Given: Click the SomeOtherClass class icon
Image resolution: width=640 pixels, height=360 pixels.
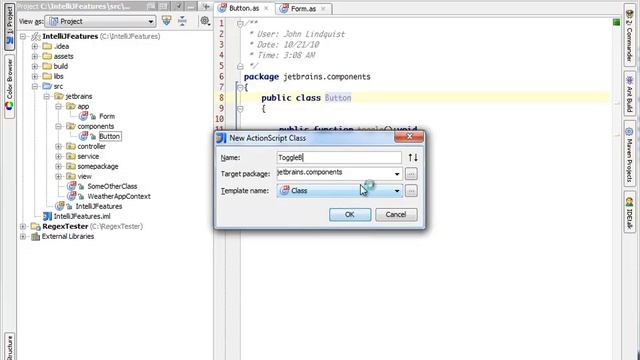Looking at the screenshot, I should point(71,186).
